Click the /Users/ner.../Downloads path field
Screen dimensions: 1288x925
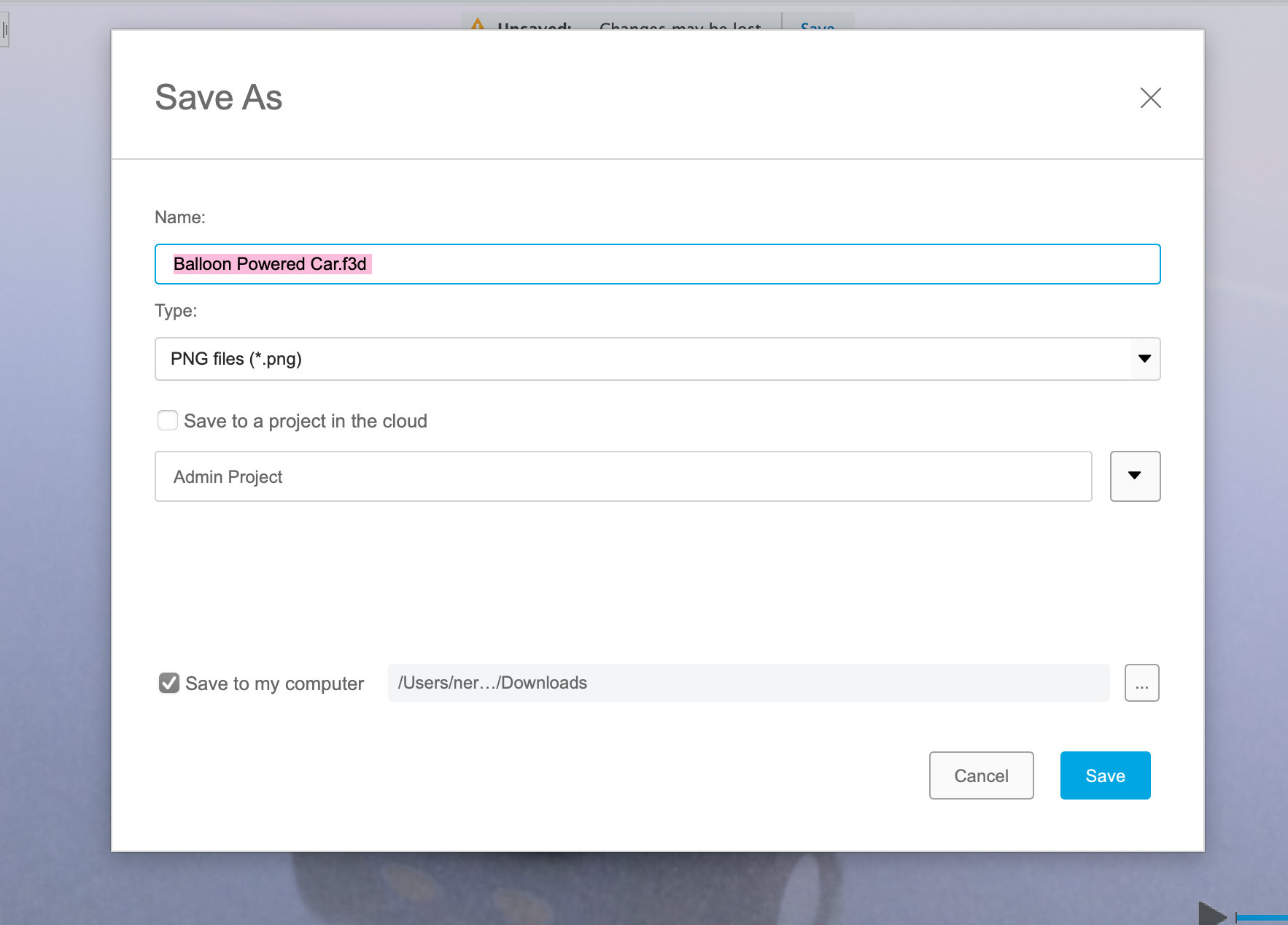pos(748,683)
